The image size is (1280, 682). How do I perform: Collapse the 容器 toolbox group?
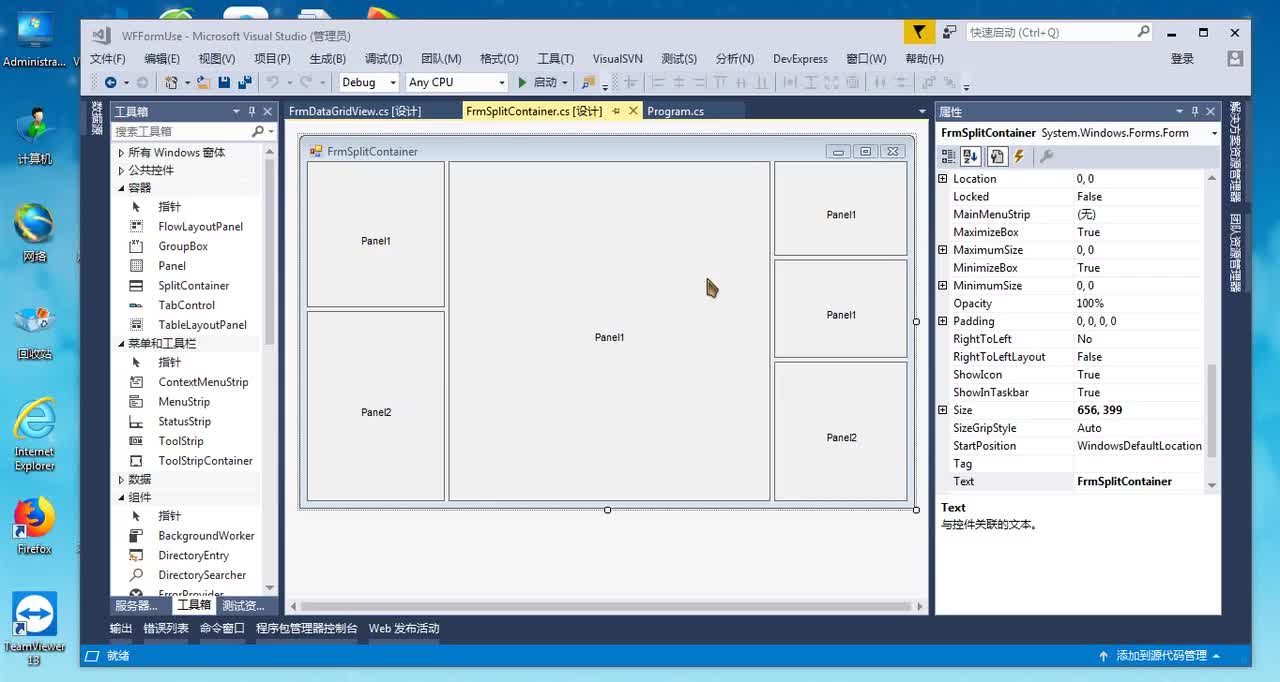click(121, 188)
